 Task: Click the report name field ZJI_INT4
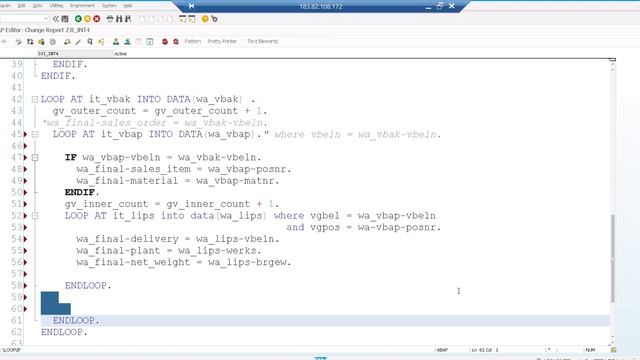click(75, 54)
